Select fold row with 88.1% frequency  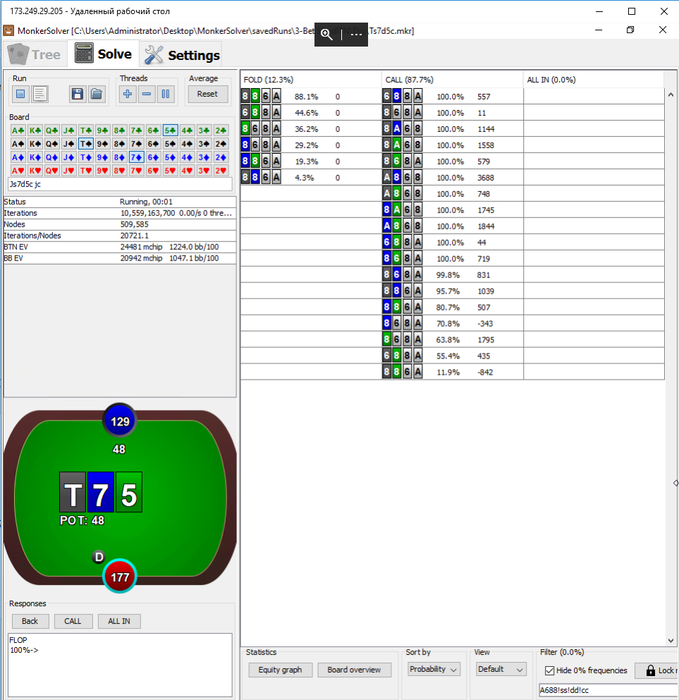coord(311,96)
